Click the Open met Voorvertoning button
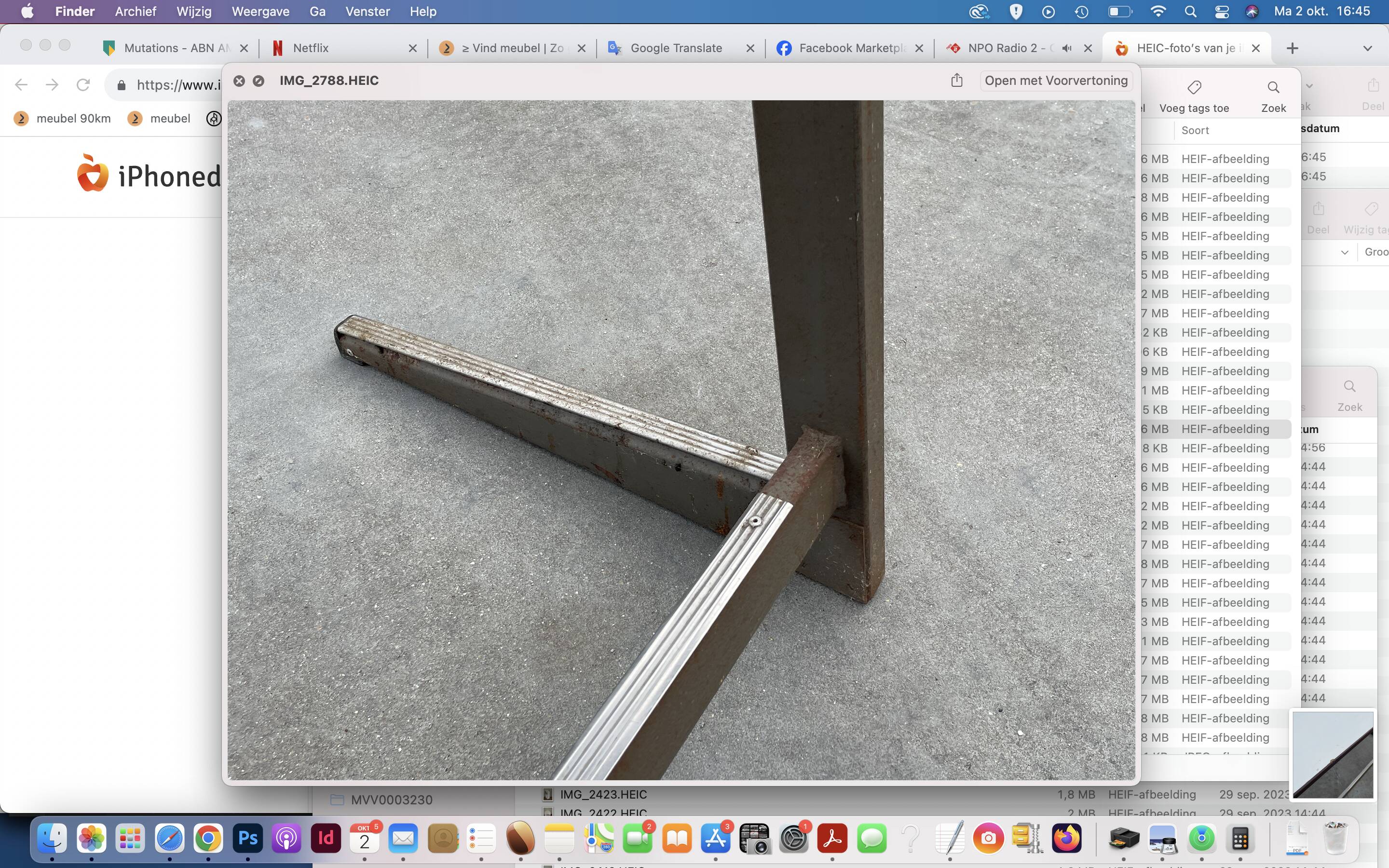 [x=1055, y=81]
